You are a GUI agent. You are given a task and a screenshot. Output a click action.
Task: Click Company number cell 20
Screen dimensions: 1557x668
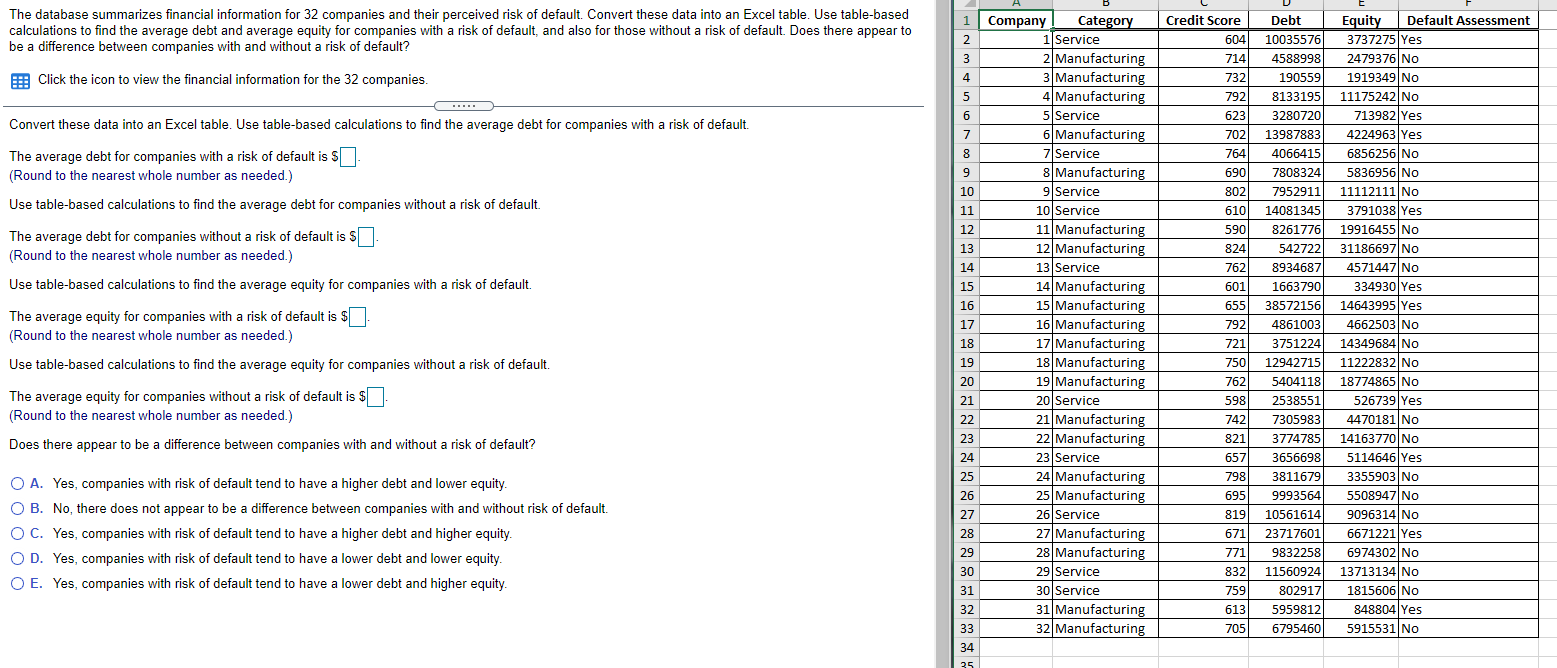pyautogui.click(x=1016, y=400)
